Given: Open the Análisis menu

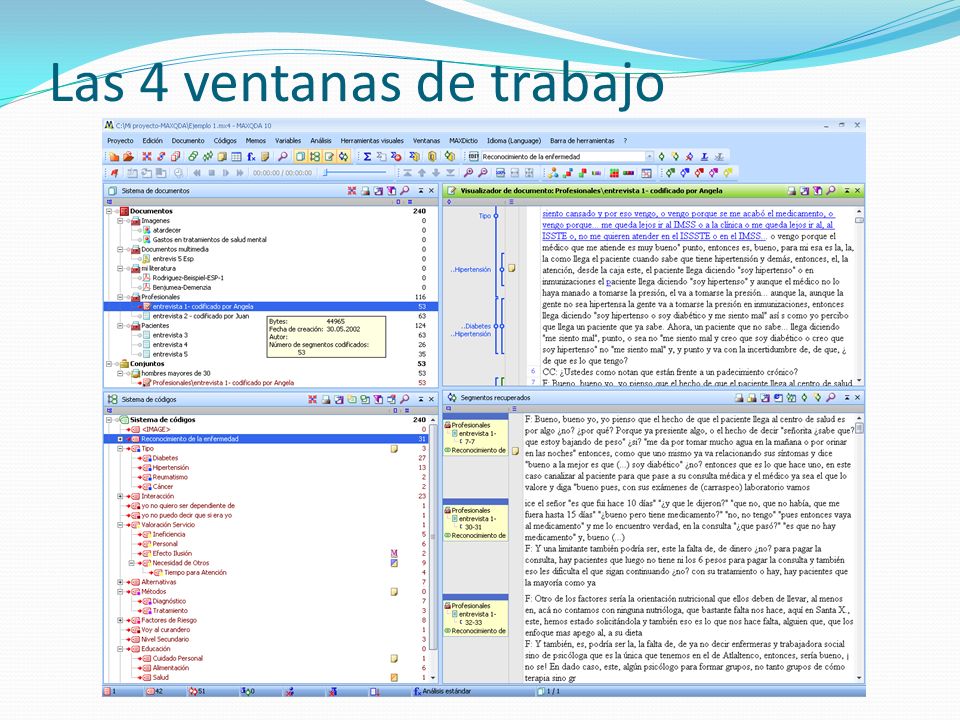Looking at the screenshot, I should coord(321,141).
